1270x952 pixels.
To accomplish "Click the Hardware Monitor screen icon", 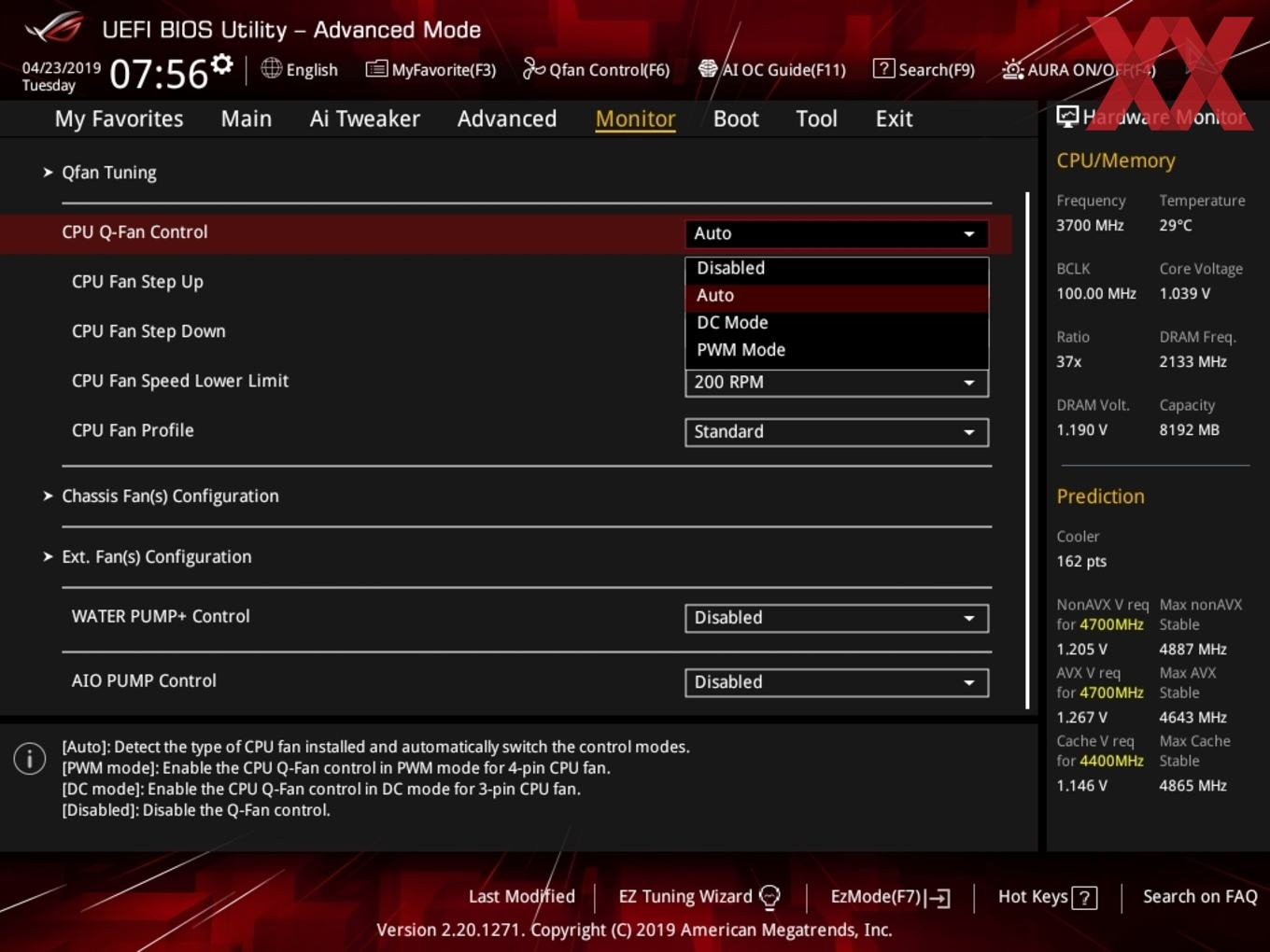I will (1067, 117).
